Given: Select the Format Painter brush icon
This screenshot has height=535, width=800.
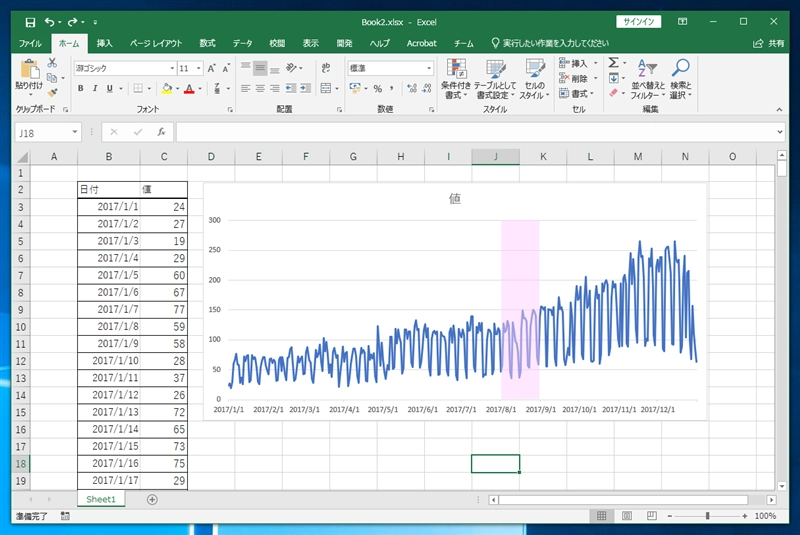Looking at the screenshot, I should click(52, 93).
